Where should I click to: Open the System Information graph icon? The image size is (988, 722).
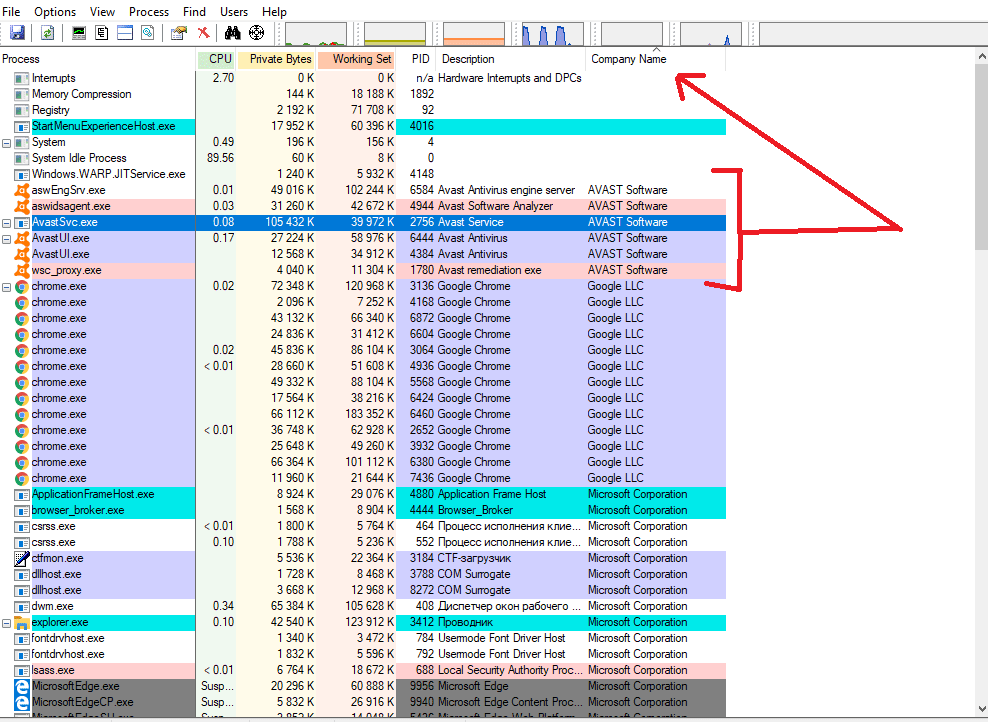click(x=79, y=33)
